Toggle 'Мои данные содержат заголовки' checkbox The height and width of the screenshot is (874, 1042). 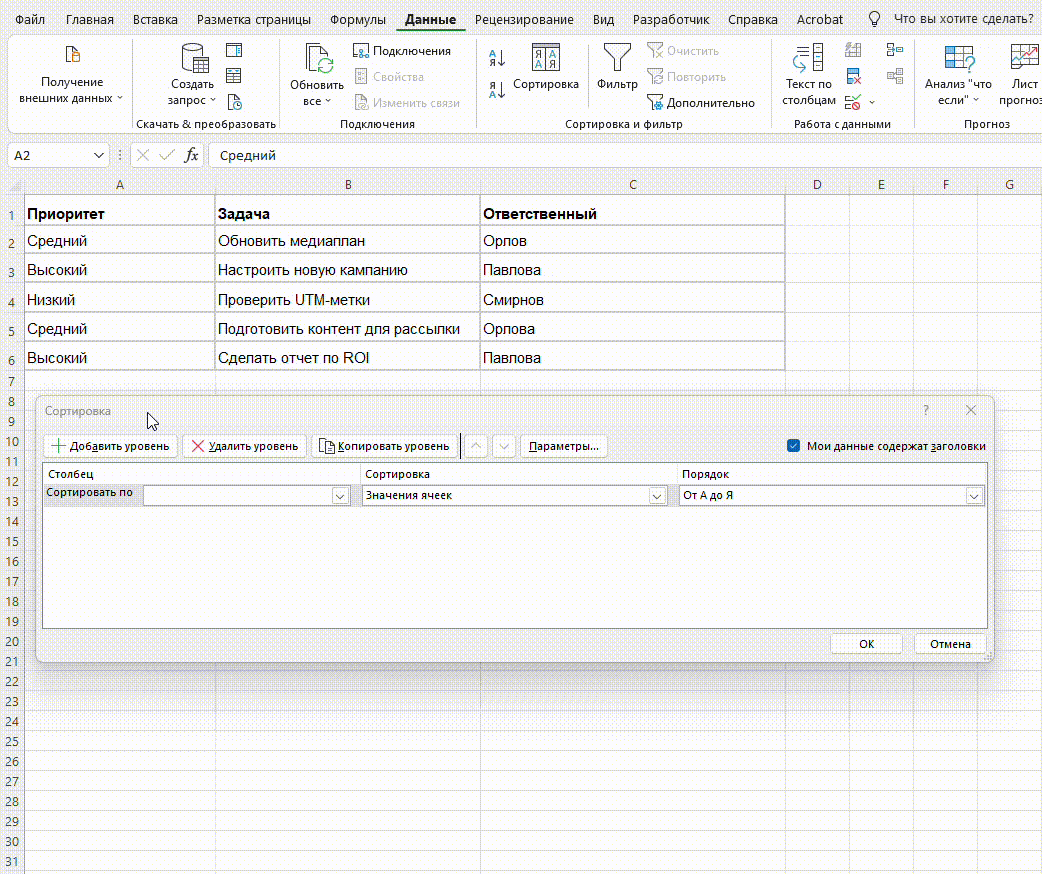794,446
